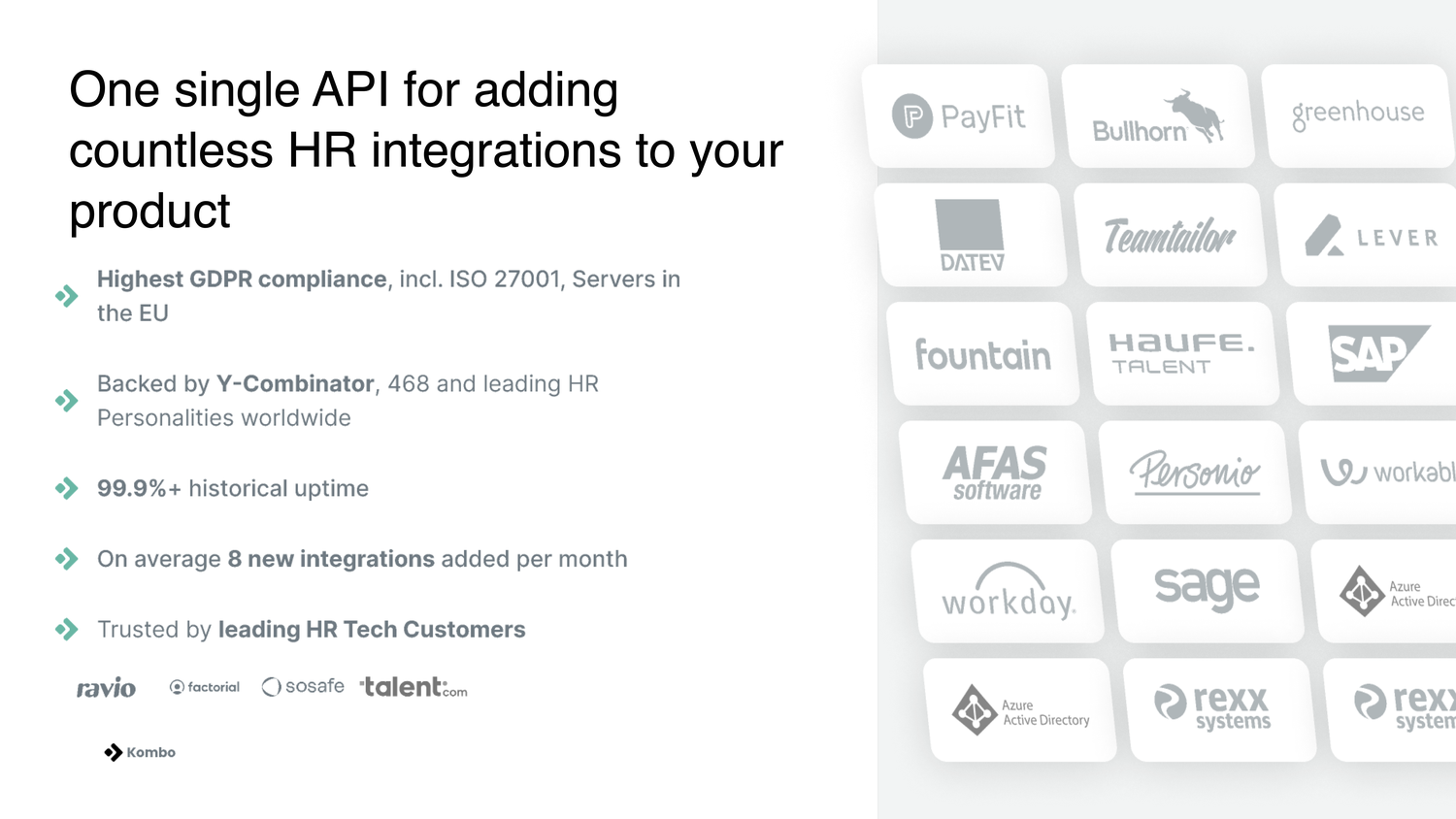Choose the DATEV logo tile

point(971,235)
